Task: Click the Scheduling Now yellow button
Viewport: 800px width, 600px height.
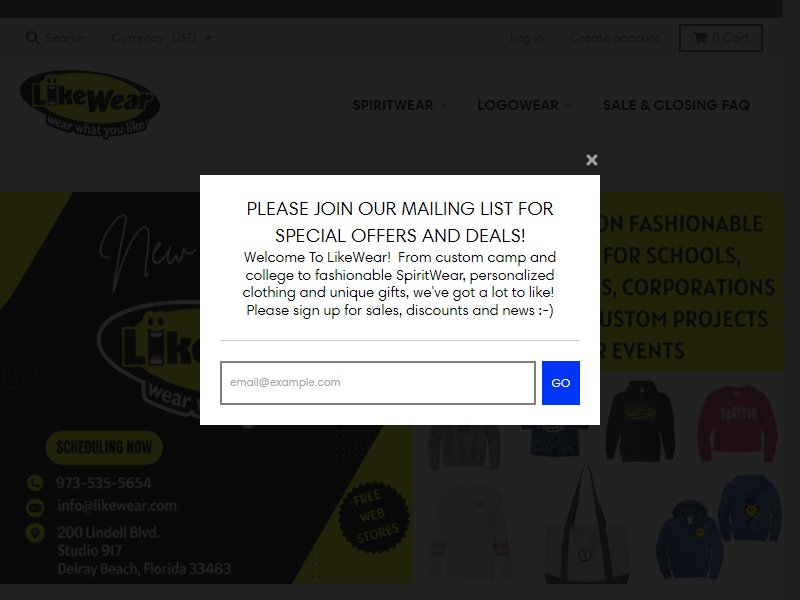Action: click(104, 447)
